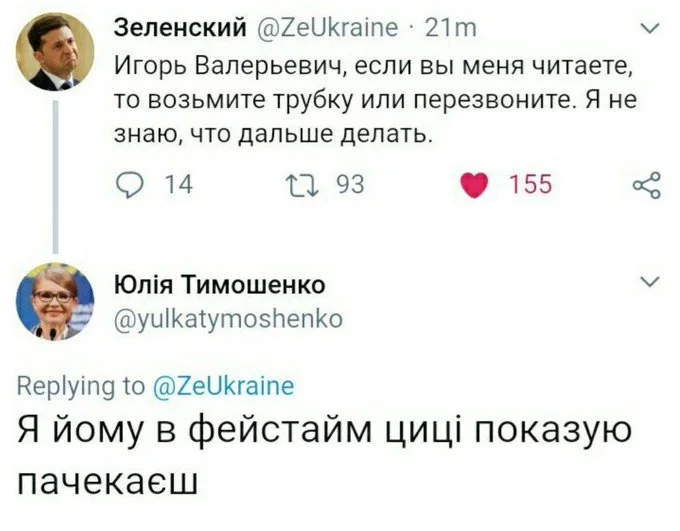The width and height of the screenshot is (680, 531).
Task: Click the reply speech bubble icon
Action: tap(131, 184)
